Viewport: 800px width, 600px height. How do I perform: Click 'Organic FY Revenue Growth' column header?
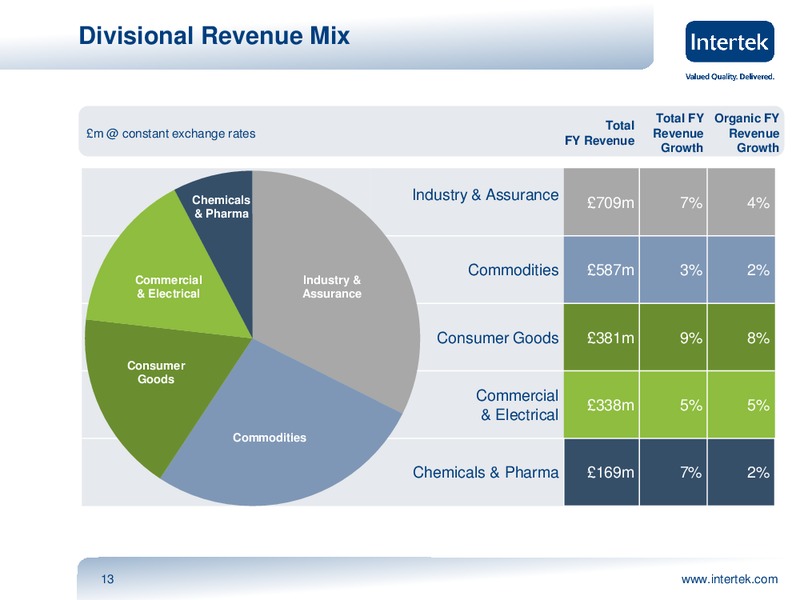click(x=746, y=133)
